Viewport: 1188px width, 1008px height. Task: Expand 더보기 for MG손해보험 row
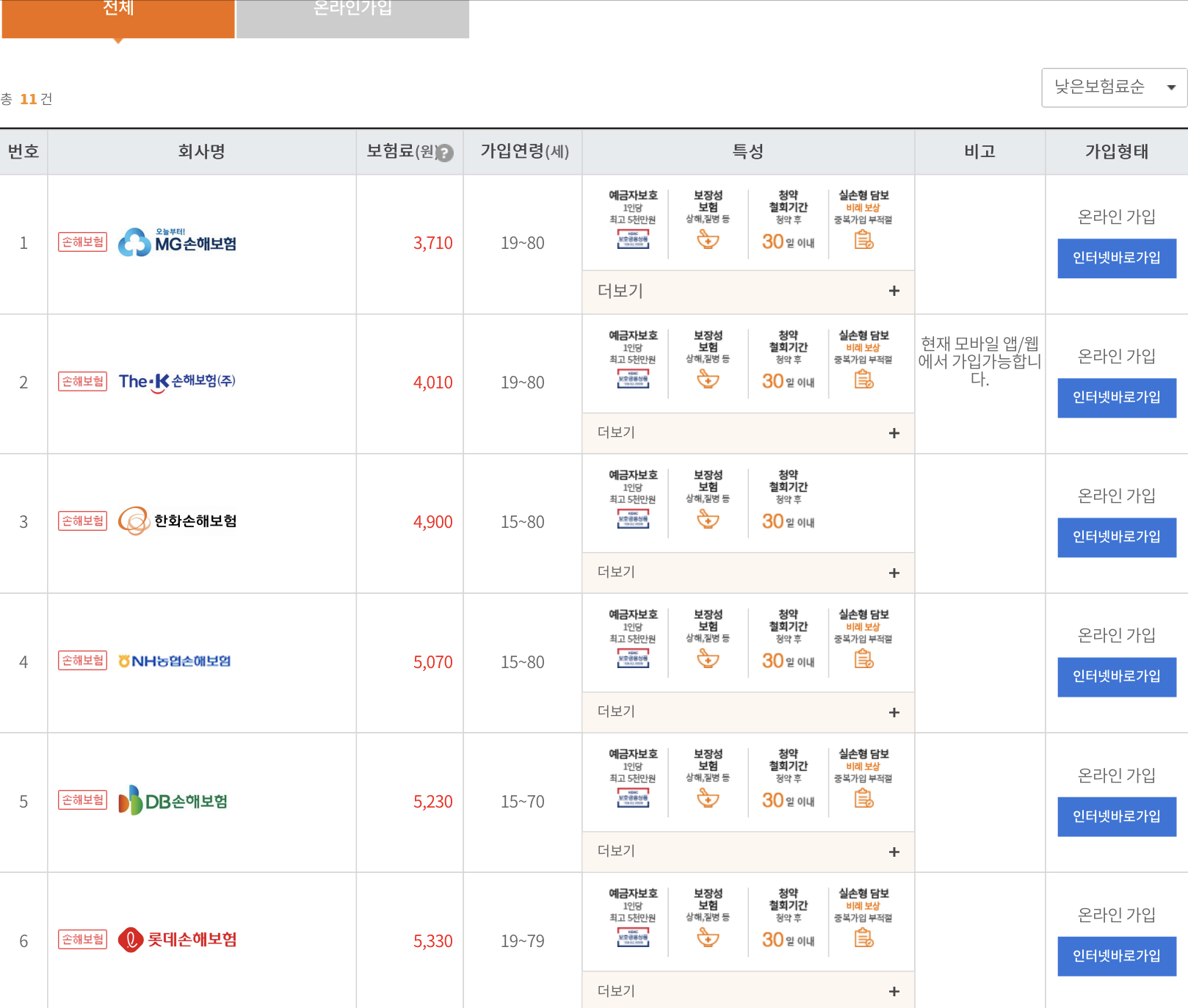[x=748, y=291]
